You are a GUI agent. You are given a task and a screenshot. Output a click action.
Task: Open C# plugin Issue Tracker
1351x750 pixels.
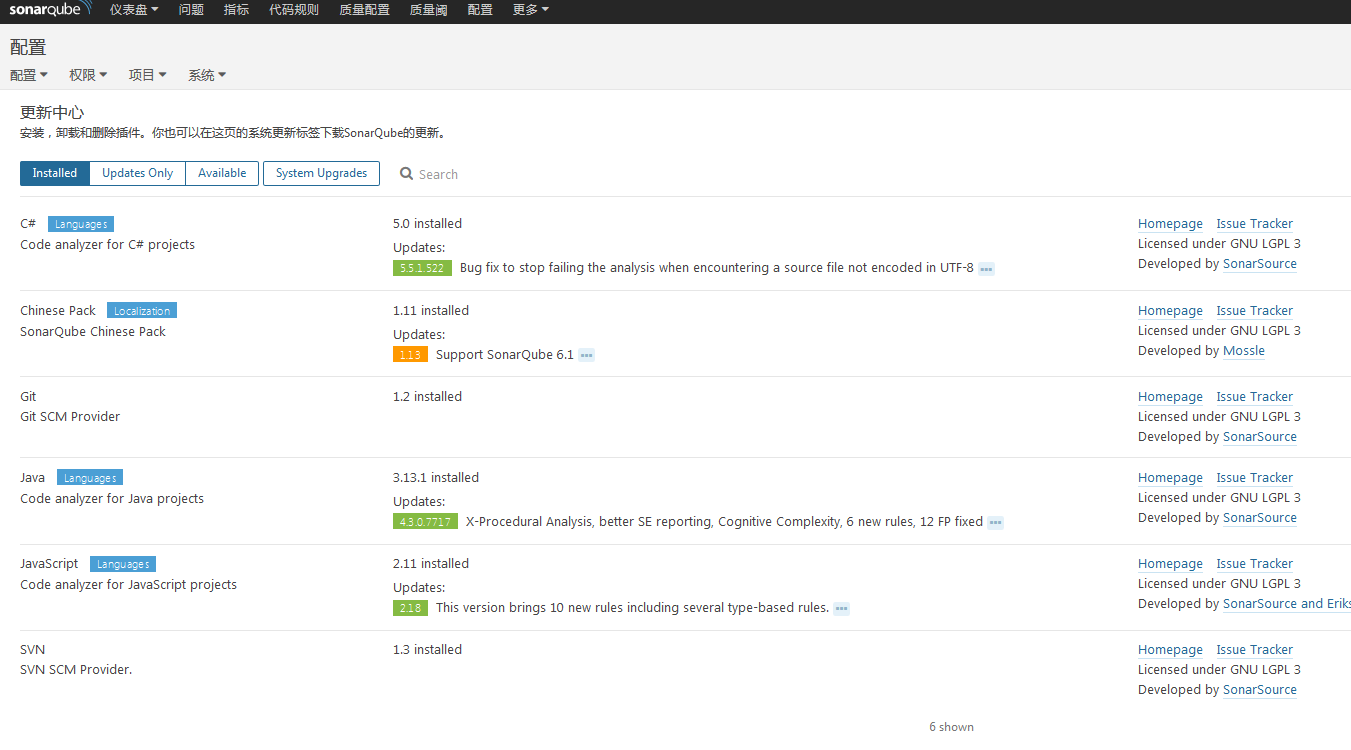[1254, 224]
